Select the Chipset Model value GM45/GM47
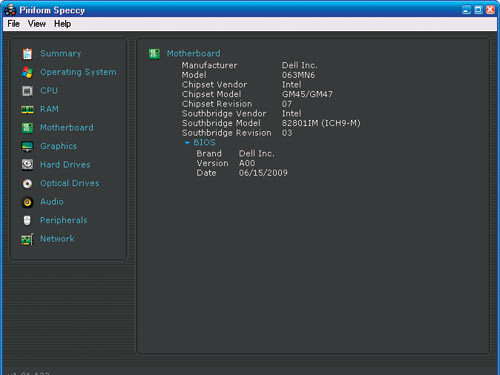Screen dimensions: 500x375 (x=307, y=94)
